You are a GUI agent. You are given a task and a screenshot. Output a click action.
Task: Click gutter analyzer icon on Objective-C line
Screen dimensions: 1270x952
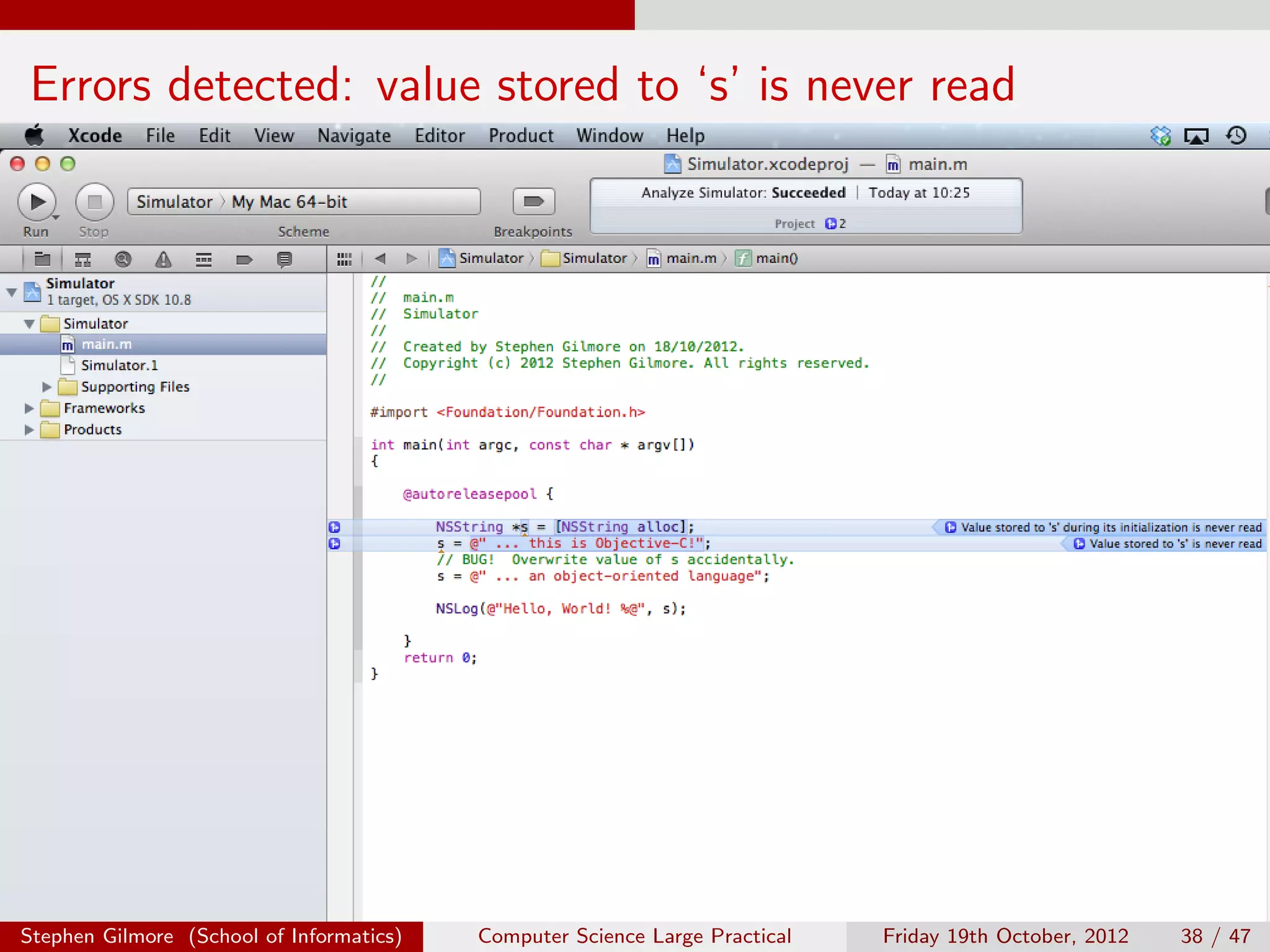pyautogui.click(x=335, y=544)
